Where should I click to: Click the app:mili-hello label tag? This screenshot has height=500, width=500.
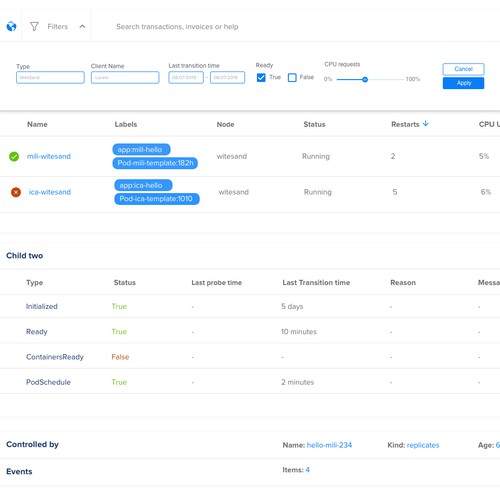tap(141, 150)
